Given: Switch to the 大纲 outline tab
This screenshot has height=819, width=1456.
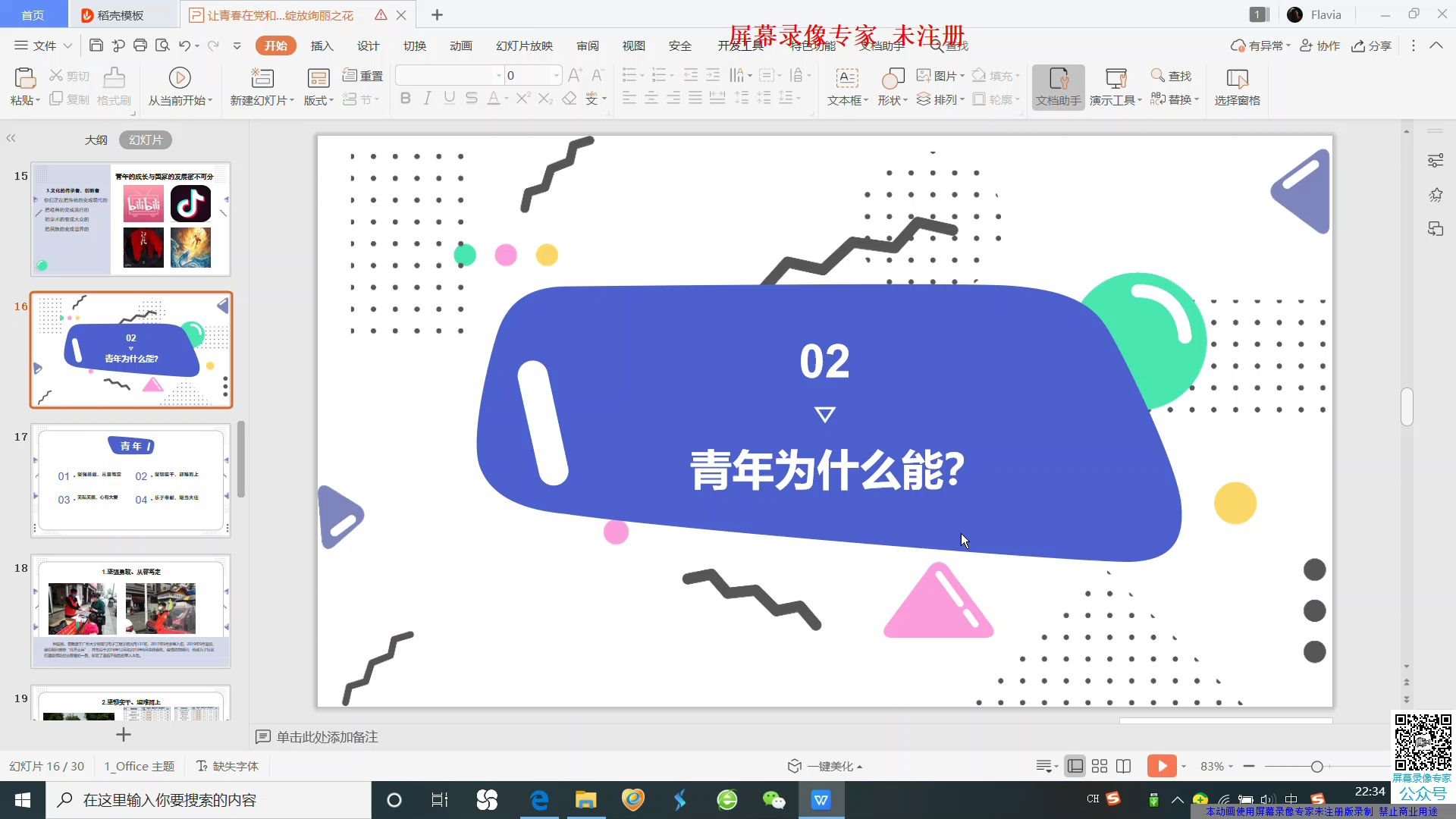Looking at the screenshot, I should (x=96, y=140).
